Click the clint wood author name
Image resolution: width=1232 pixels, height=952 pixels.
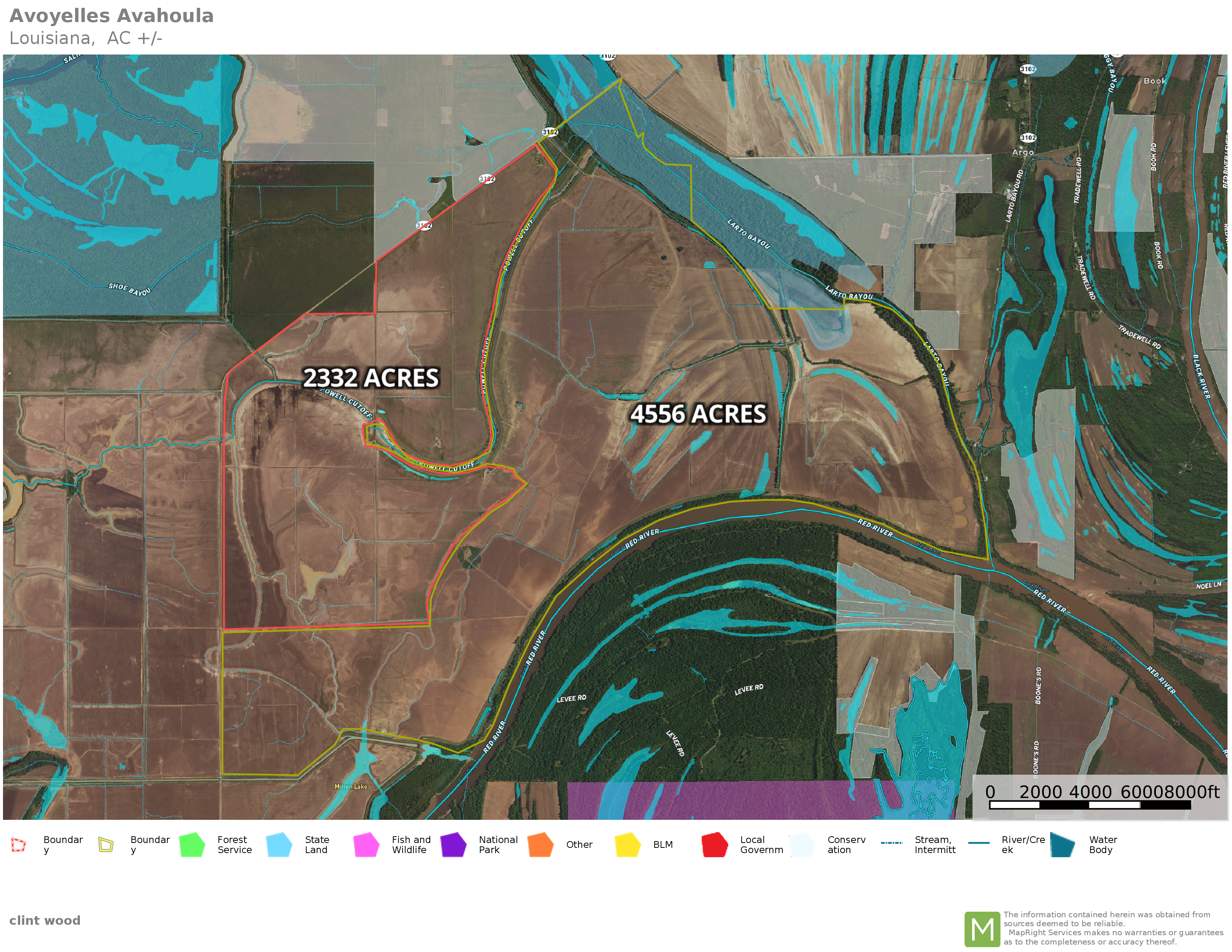pyautogui.click(x=45, y=920)
